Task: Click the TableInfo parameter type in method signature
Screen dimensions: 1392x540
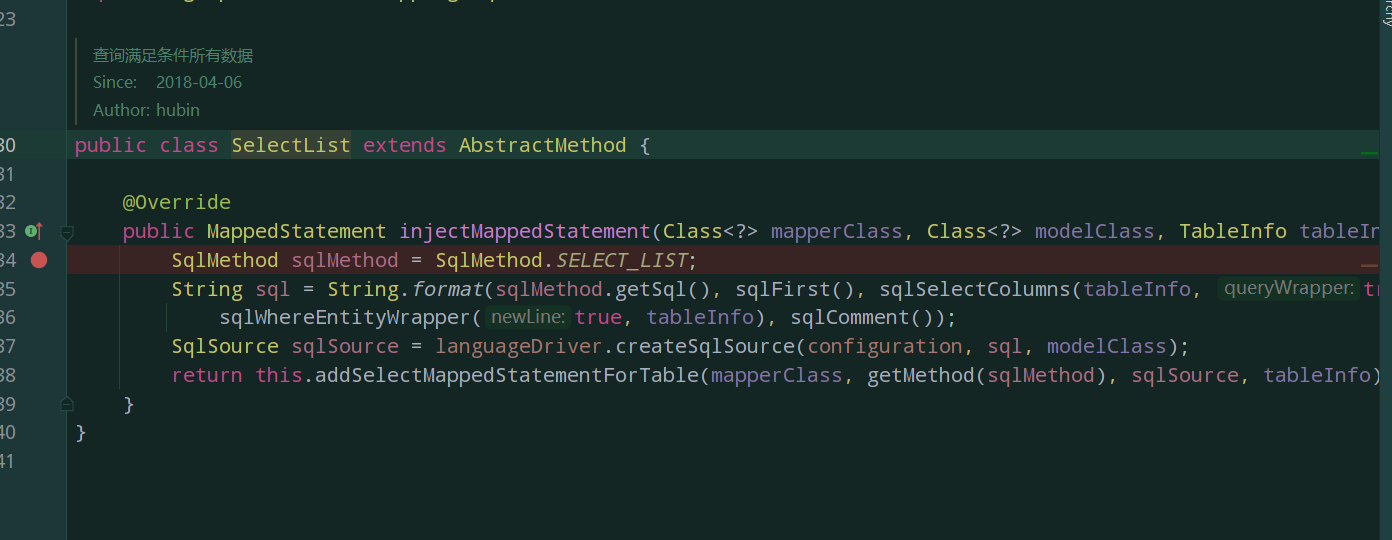Action: [x=1233, y=231]
